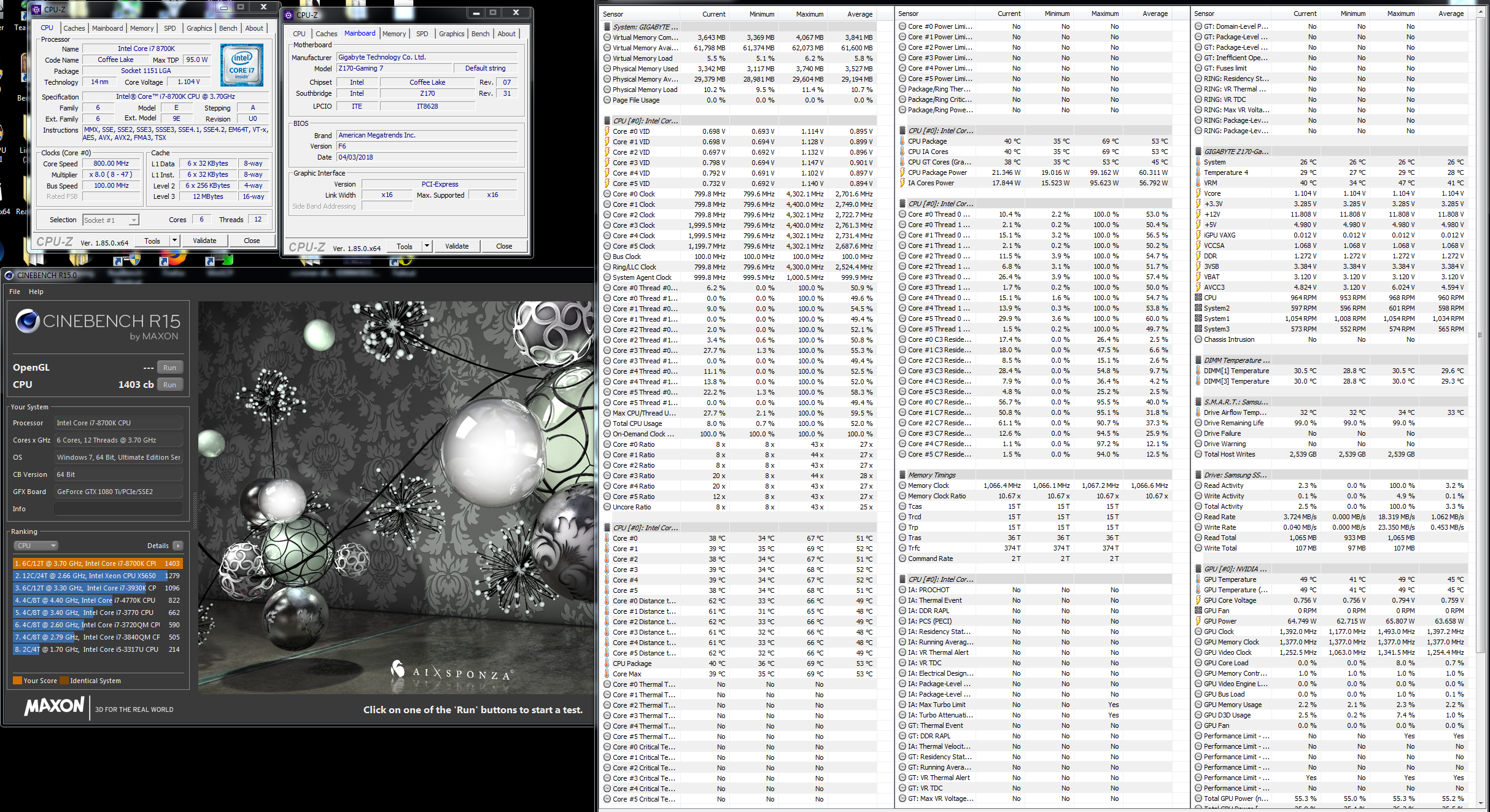This screenshot has width=1490, height=812.
Task: Click the Info text field in Cinebench Your System
Action: (118, 509)
